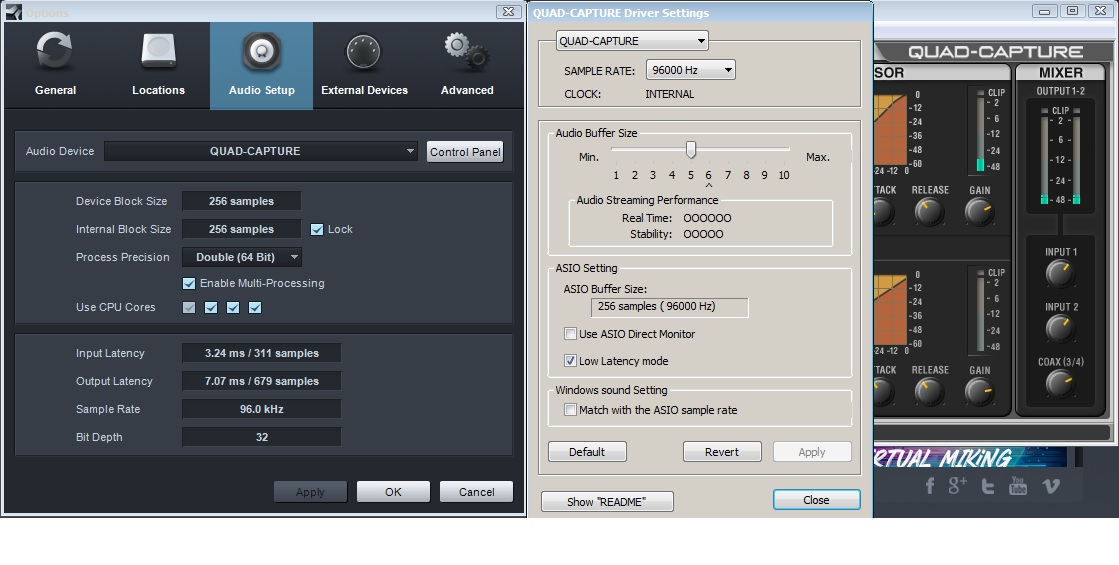This screenshot has width=1119, height=565.
Task: Click the lower compressor GAIN knob
Action: coord(978,392)
